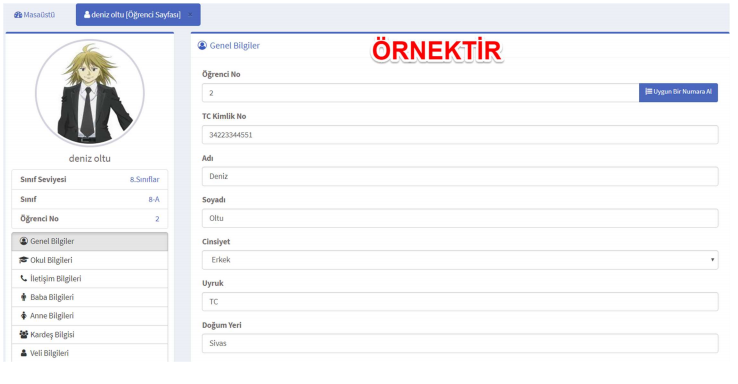The width and height of the screenshot is (738, 384).
Task: Click the TC Kimlik No input field
Action: click(460, 135)
